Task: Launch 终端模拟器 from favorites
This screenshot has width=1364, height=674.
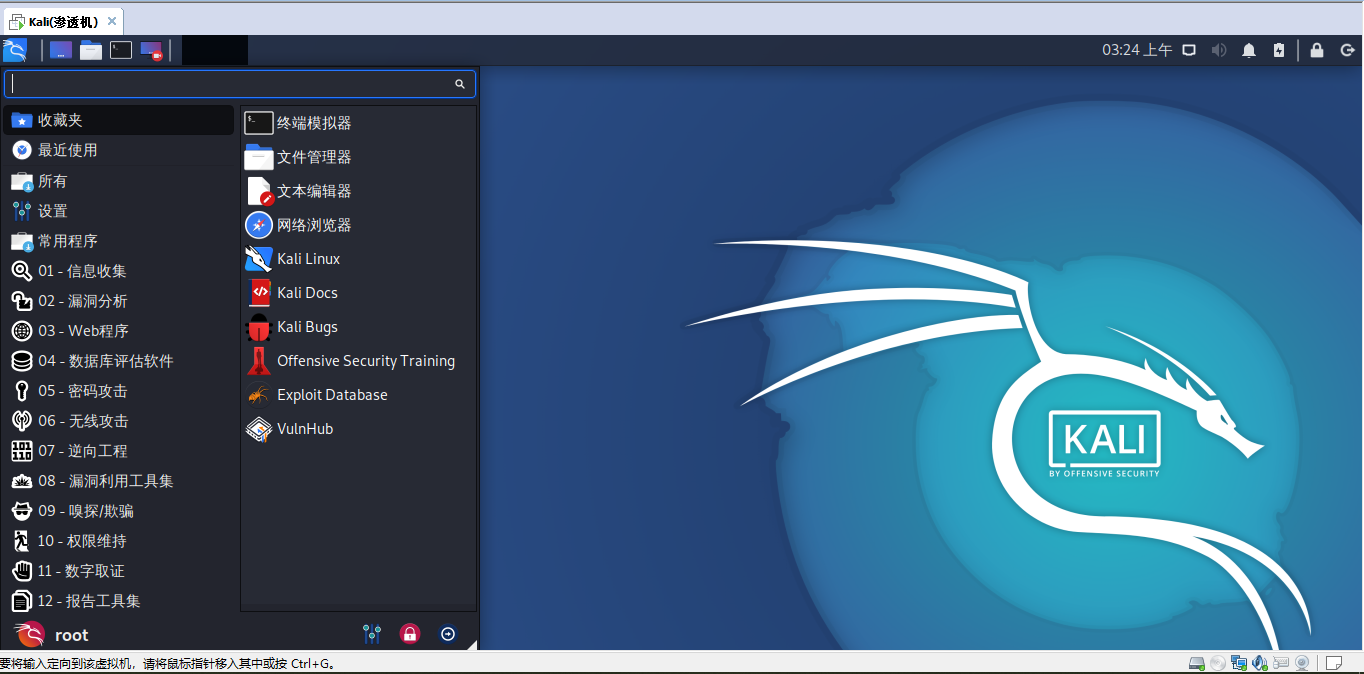Action: 358,123
